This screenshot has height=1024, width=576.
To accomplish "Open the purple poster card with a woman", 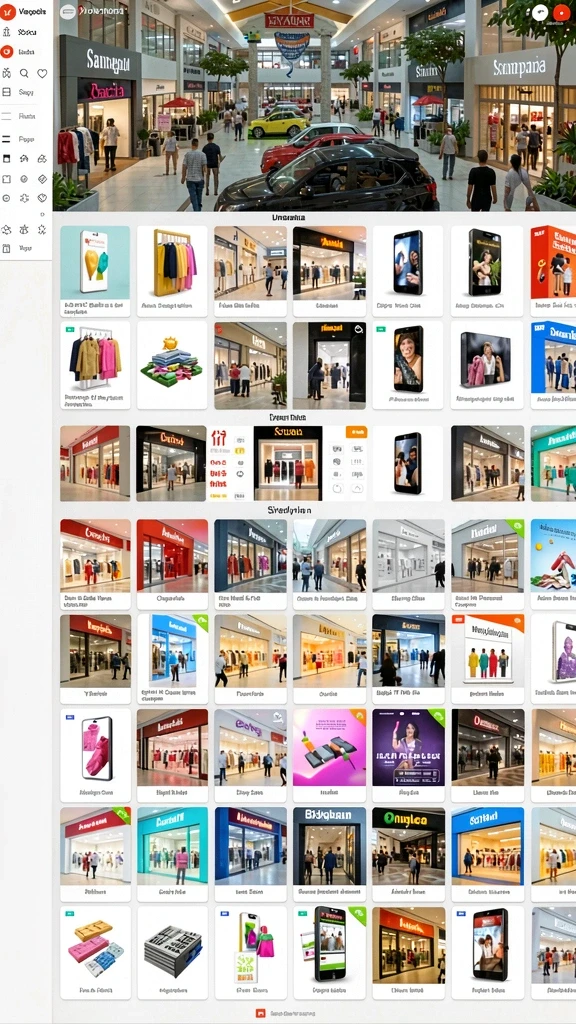I will point(408,756).
